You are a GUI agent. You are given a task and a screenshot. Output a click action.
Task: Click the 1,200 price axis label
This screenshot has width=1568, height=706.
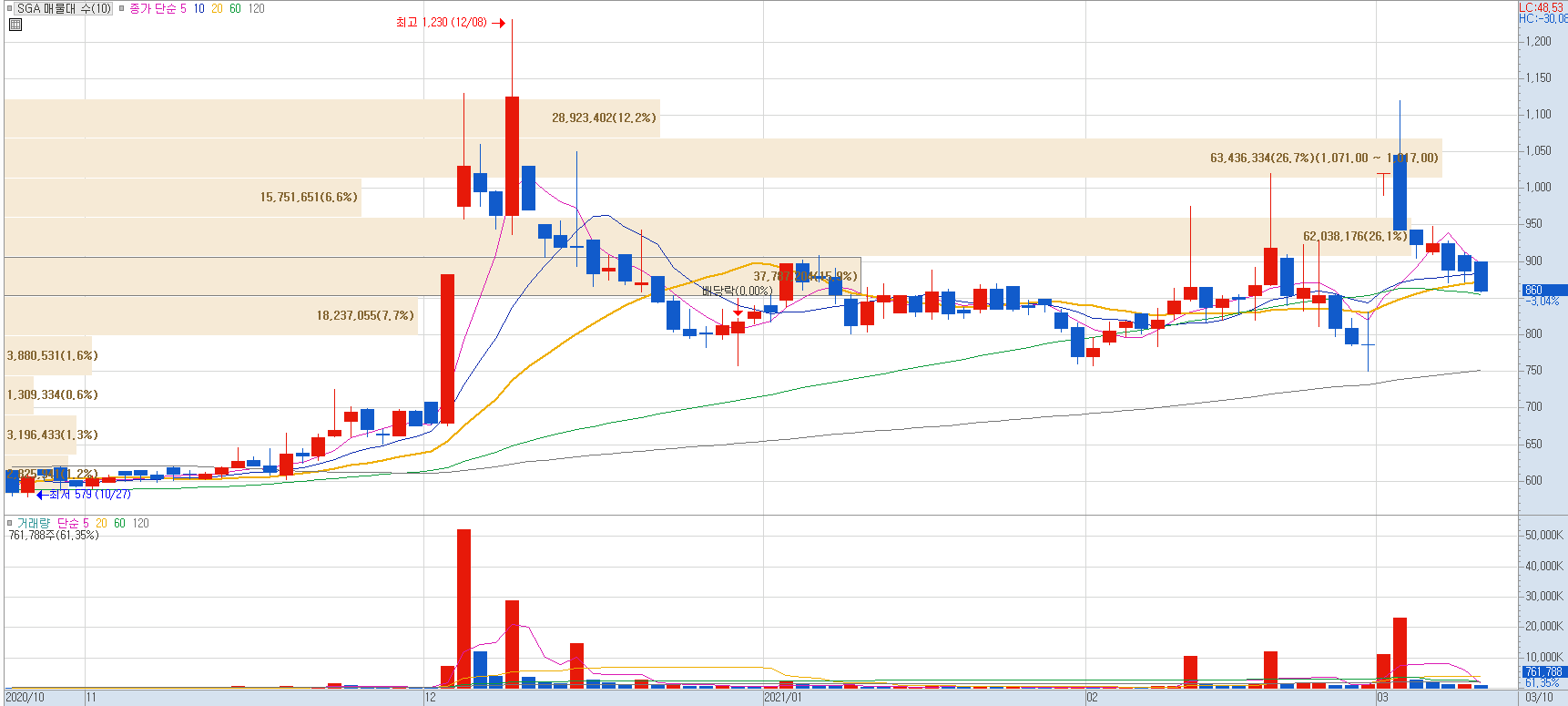click(x=1538, y=41)
